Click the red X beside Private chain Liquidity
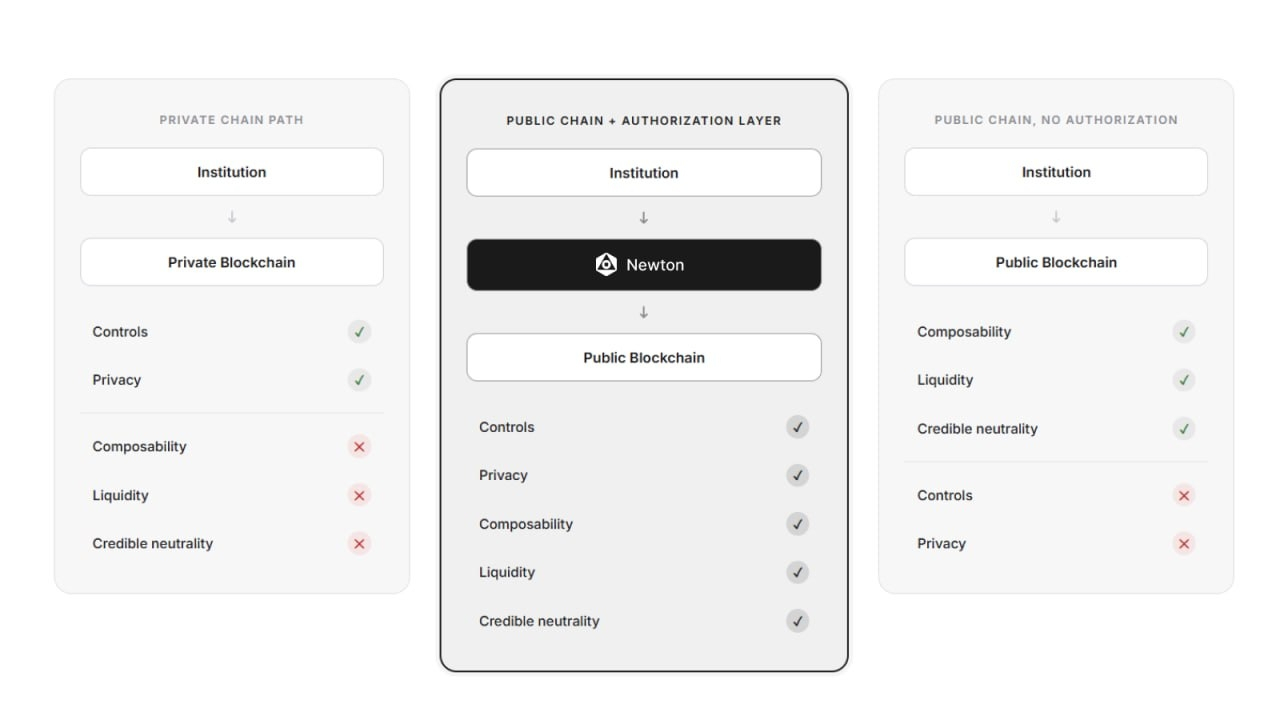Viewport: 1280px width, 720px height. [x=359, y=495]
